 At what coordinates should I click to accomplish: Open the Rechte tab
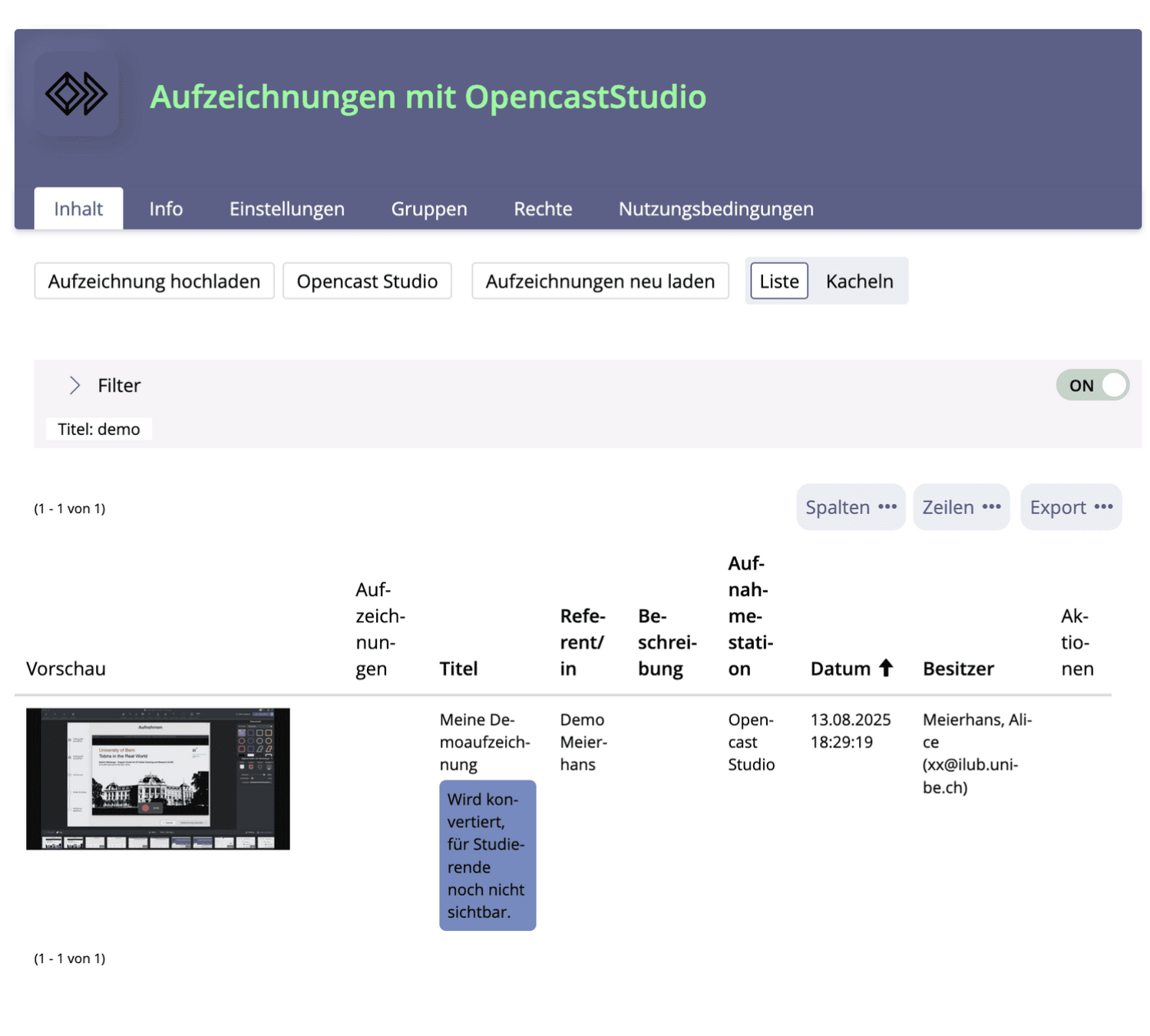tap(543, 209)
